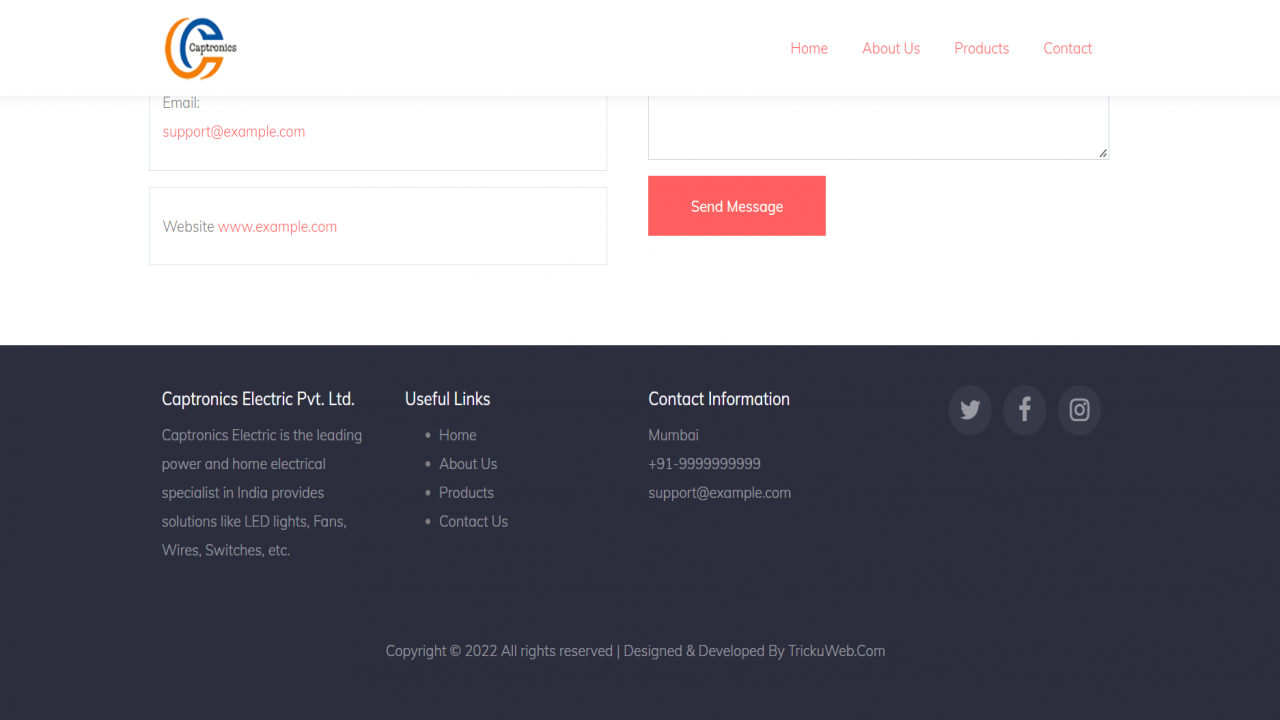Select Products under Useful Links
Image resolution: width=1280 pixels, height=720 pixels.
(466, 493)
